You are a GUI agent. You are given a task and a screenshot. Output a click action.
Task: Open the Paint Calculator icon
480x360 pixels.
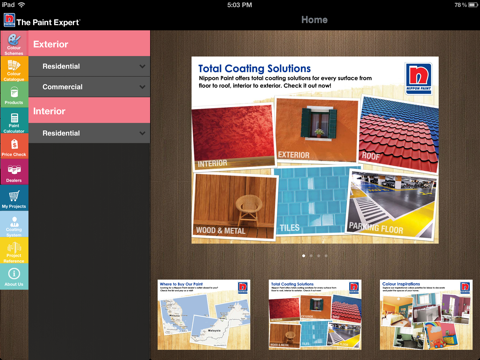point(14,121)
